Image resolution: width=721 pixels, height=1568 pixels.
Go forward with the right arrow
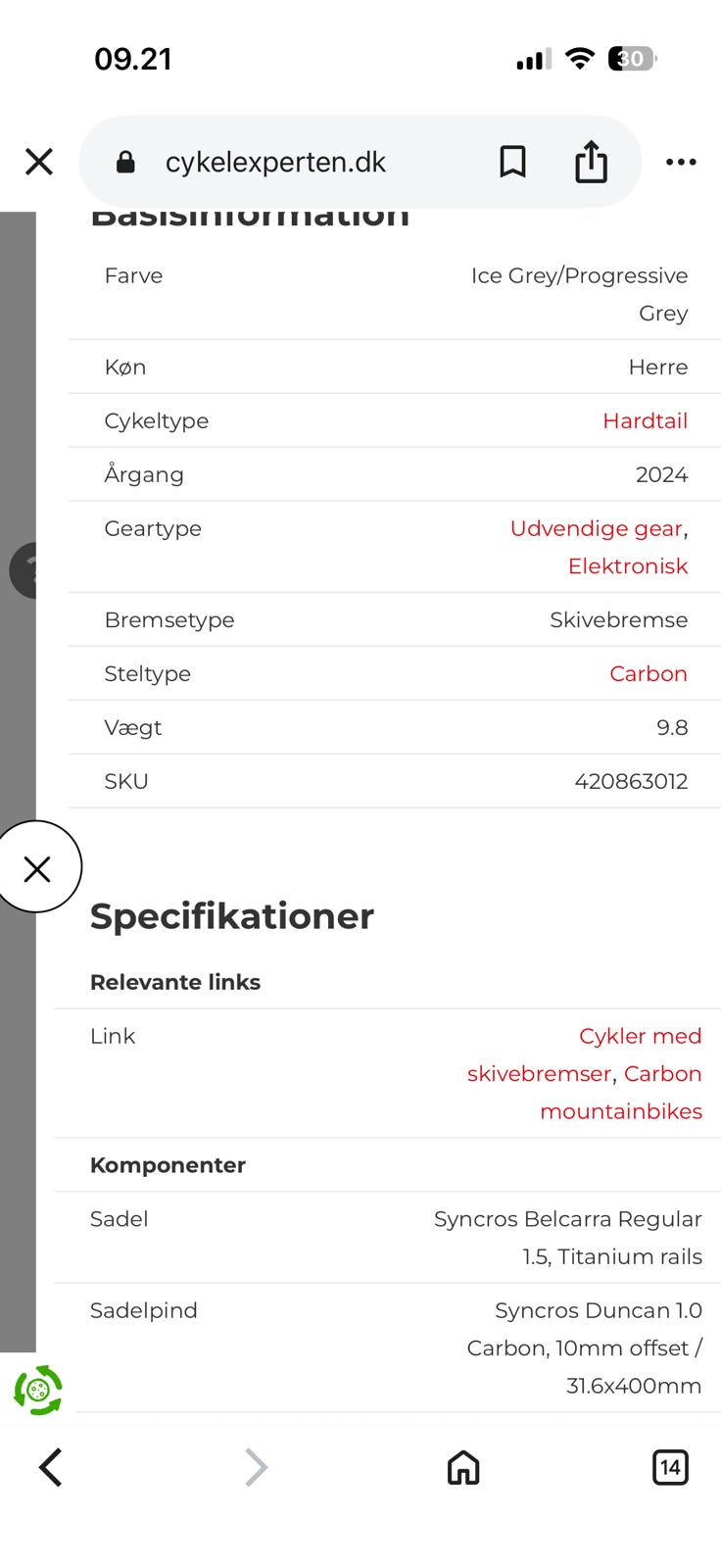[256, 1467]
